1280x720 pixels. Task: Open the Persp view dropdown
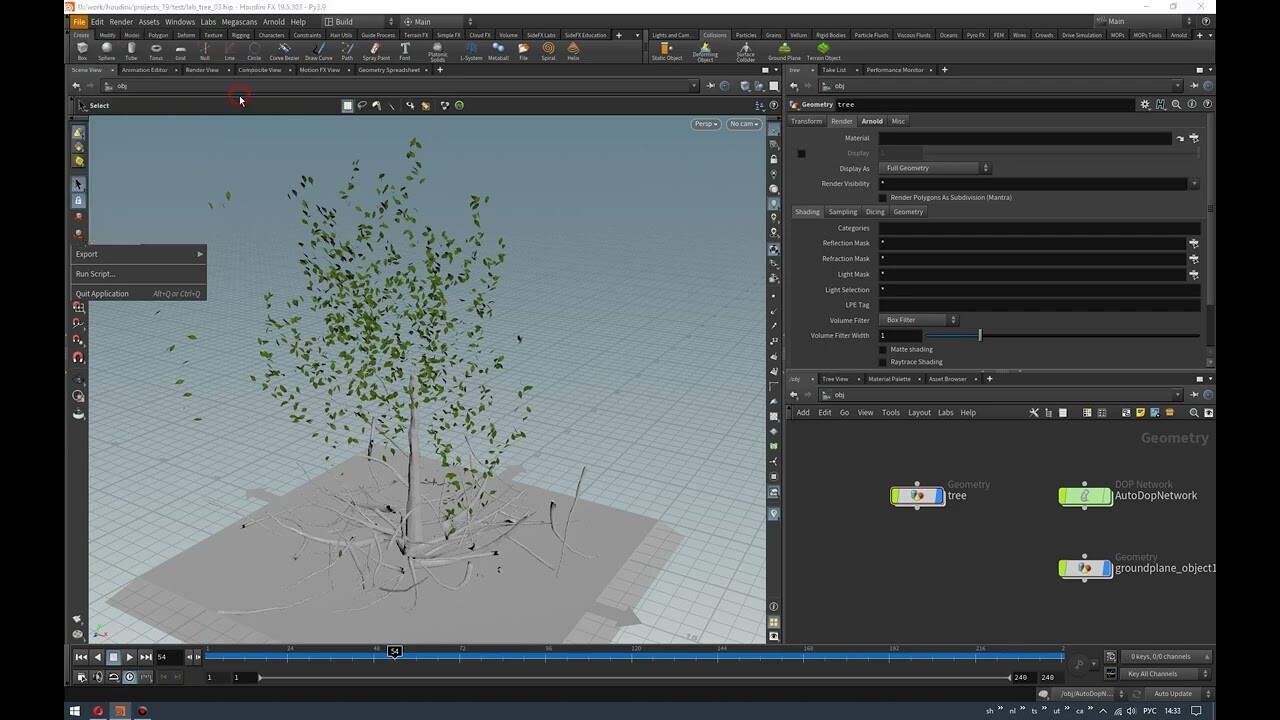pyautogui.click(x=704, y=123)
